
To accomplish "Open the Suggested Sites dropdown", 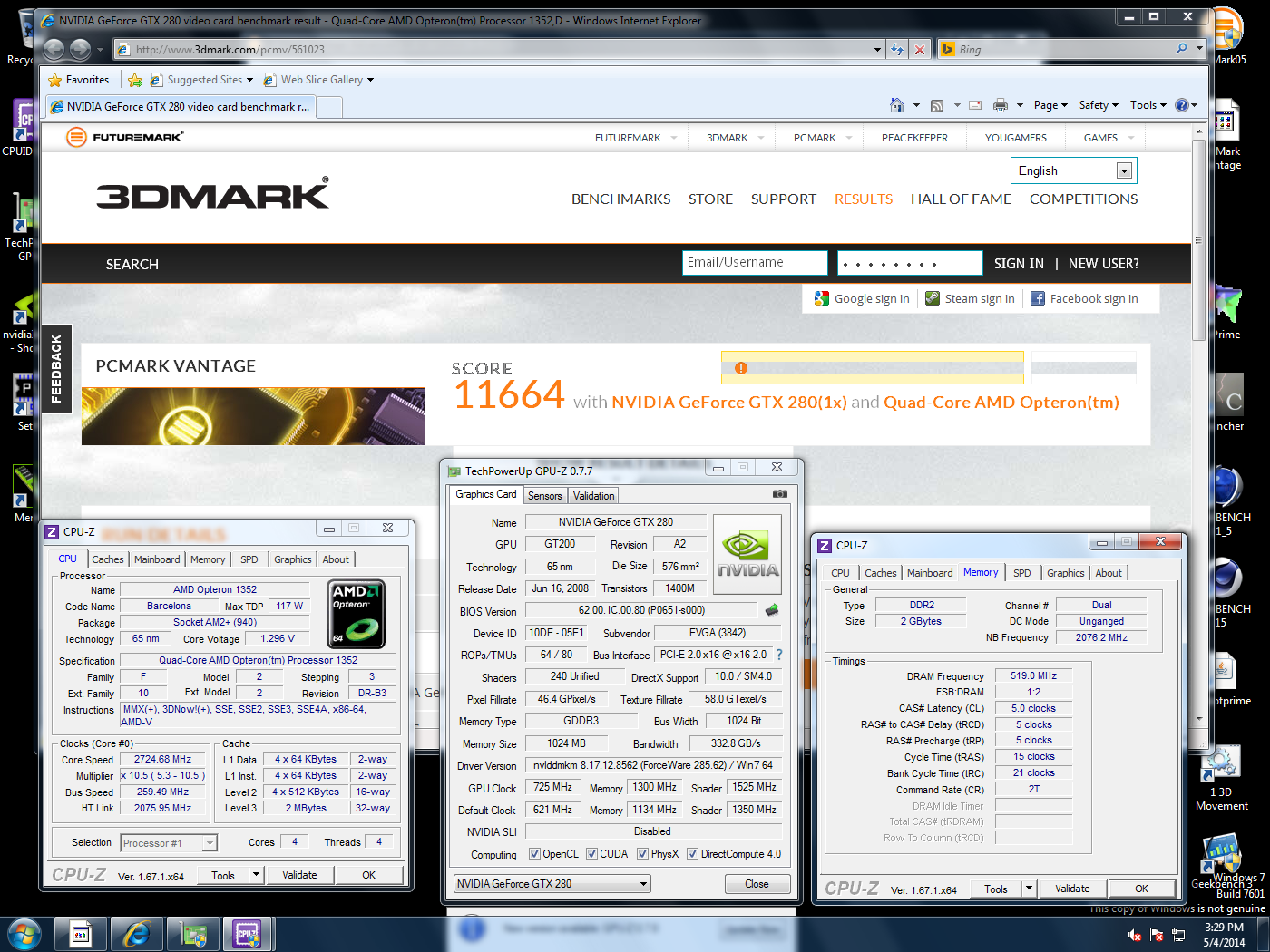I will point(201,80).
